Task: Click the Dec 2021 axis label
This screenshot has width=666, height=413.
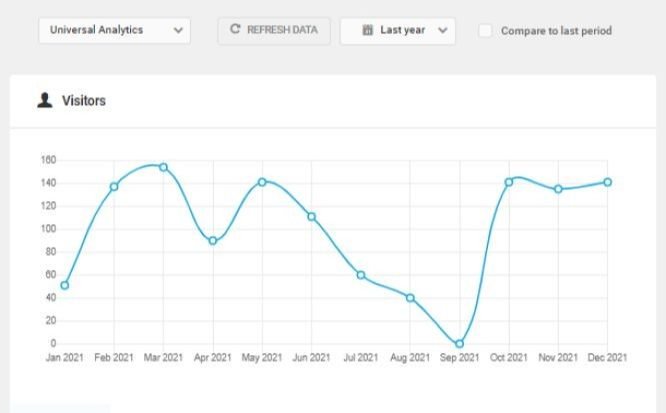Action: pyautogui.click(x=607, y=357)
